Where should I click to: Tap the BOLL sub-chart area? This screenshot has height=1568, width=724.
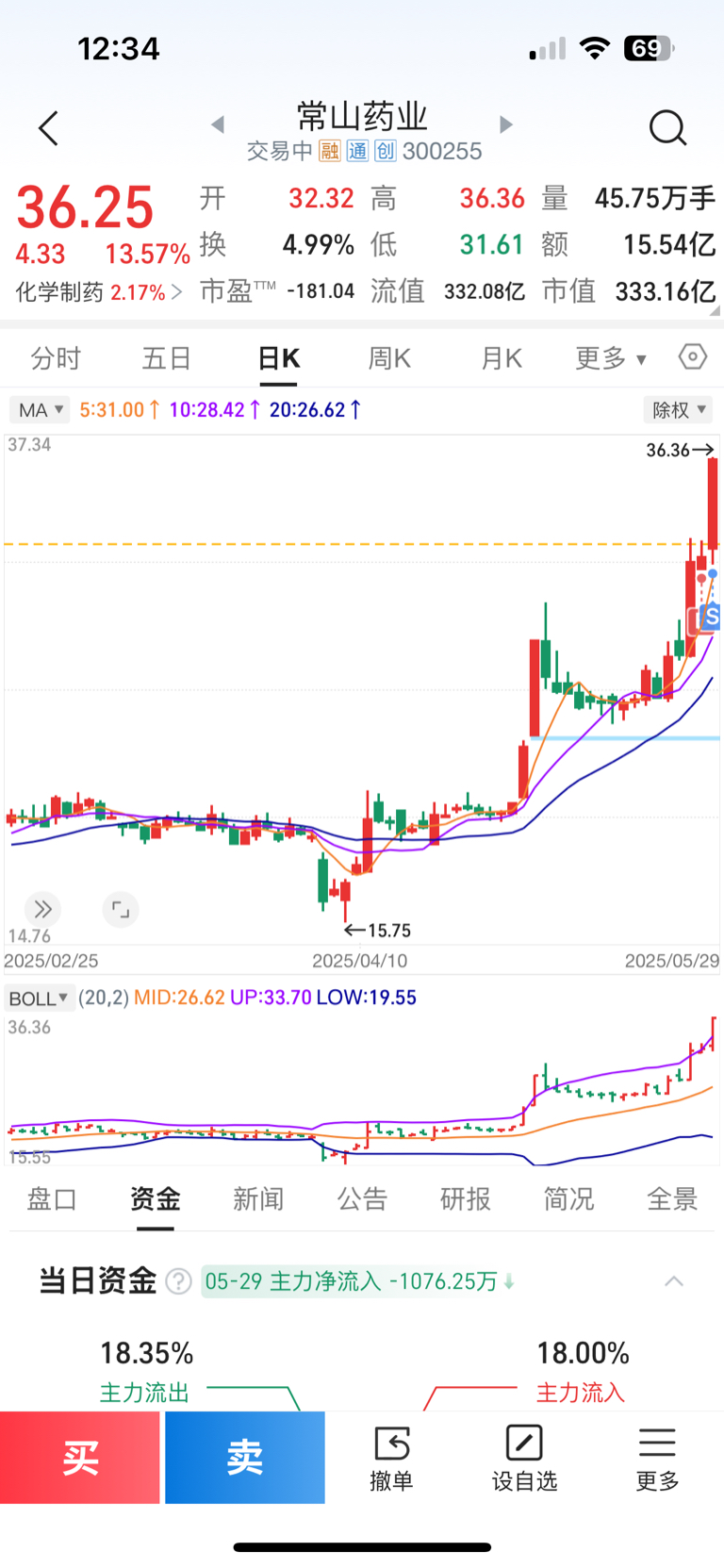point(362,1090)
